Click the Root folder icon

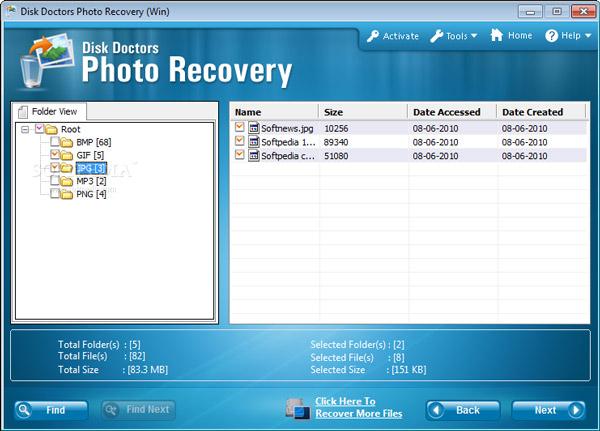click(x=51, y=129)
